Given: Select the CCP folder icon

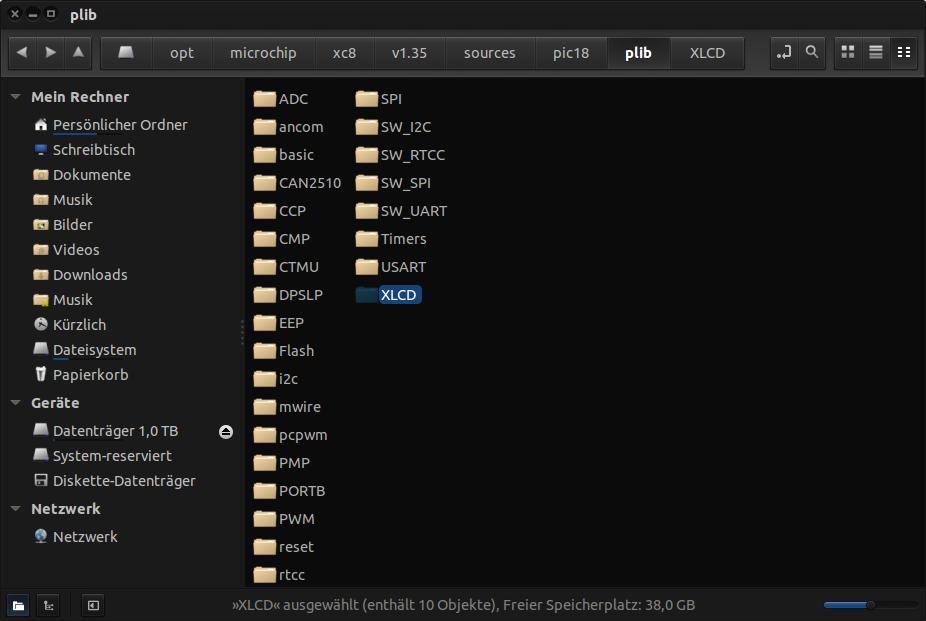Looking at the screenshot, I should coord(265,211).
